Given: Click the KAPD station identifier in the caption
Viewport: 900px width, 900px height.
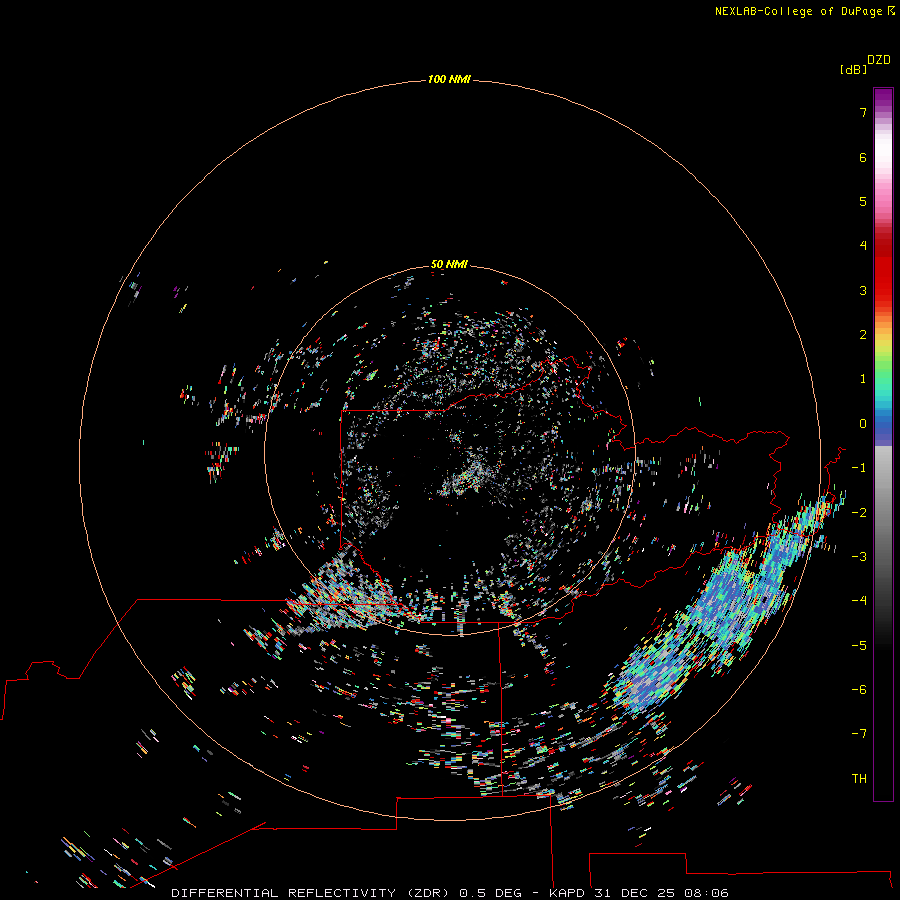Looking at the screenshot, I should pyautogui.click(x=567, y=893).
